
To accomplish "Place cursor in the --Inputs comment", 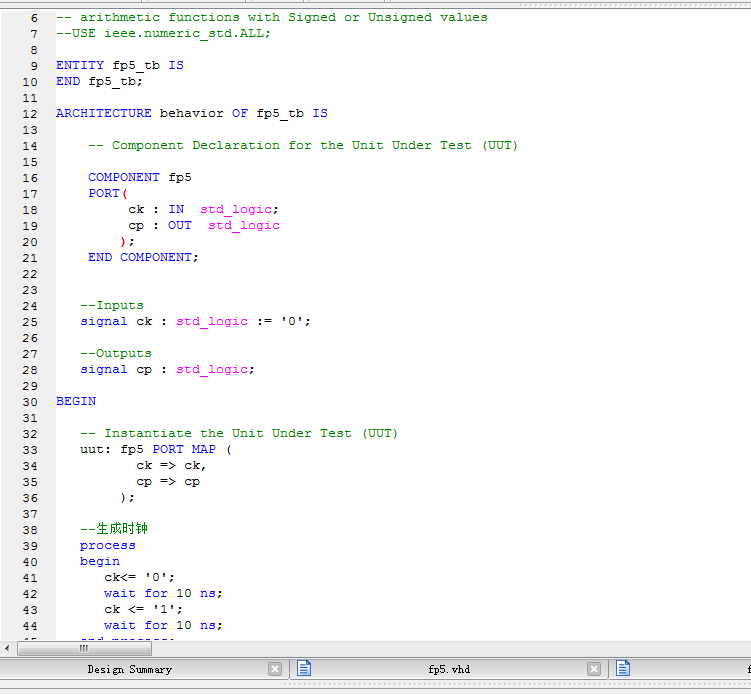I will tap(112, 305).
